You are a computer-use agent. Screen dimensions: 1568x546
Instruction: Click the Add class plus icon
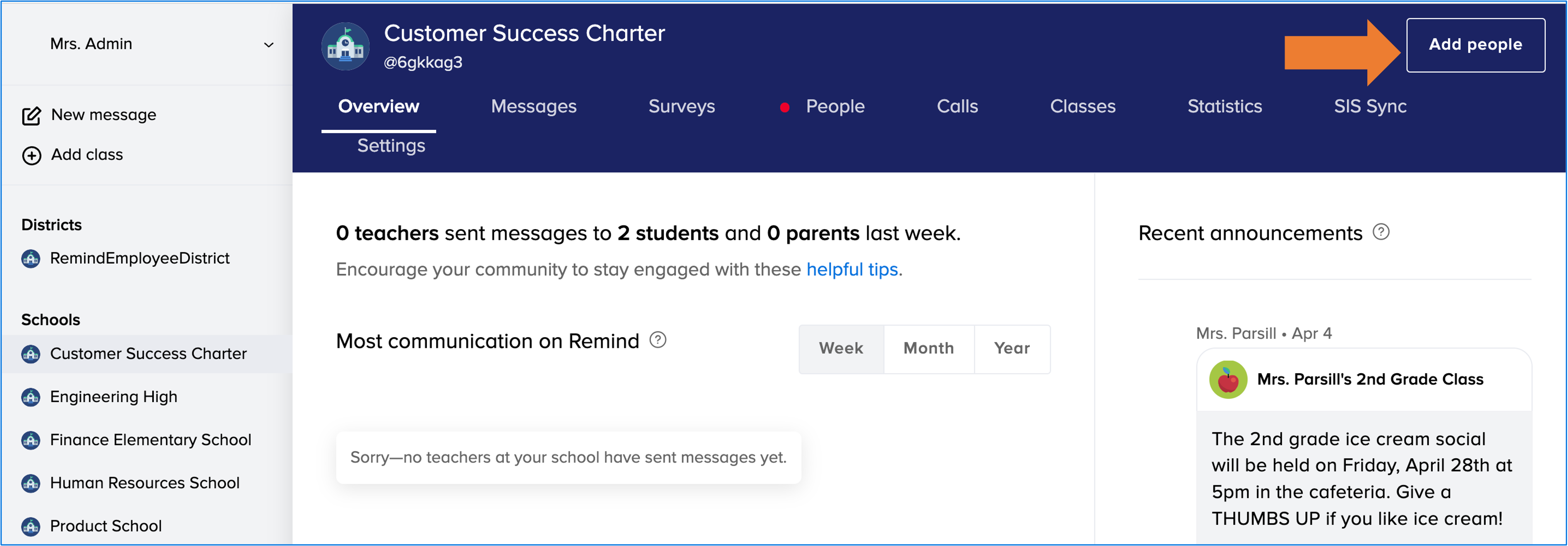[31, 155]
